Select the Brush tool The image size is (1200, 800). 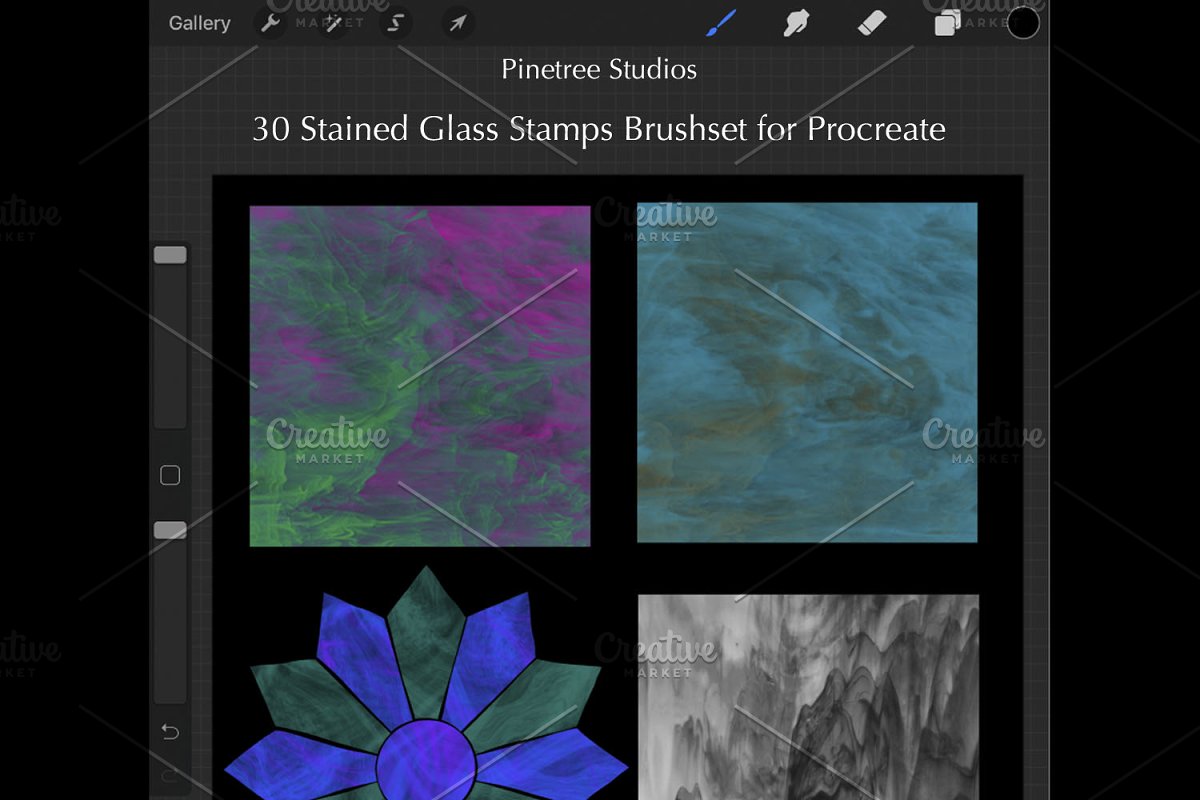(722, 22)
